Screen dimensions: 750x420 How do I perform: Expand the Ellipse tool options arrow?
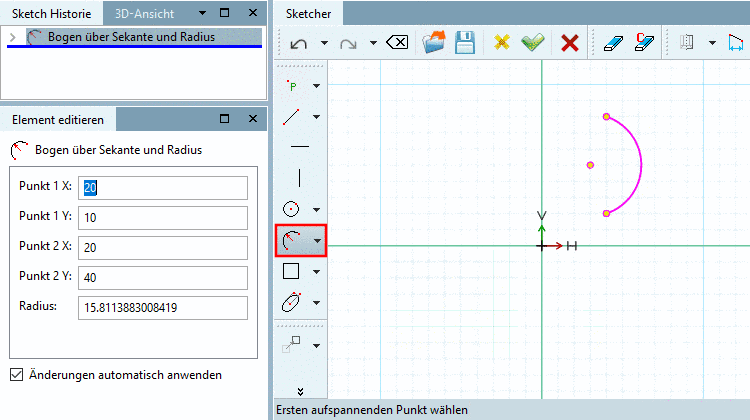click(316, 303)
